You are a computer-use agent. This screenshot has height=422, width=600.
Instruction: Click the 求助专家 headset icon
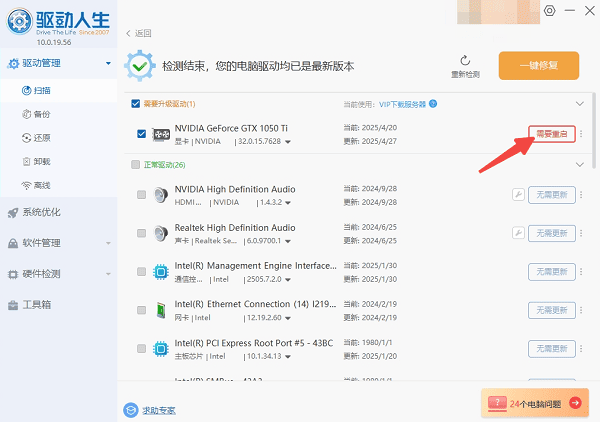tap(131, 410)
